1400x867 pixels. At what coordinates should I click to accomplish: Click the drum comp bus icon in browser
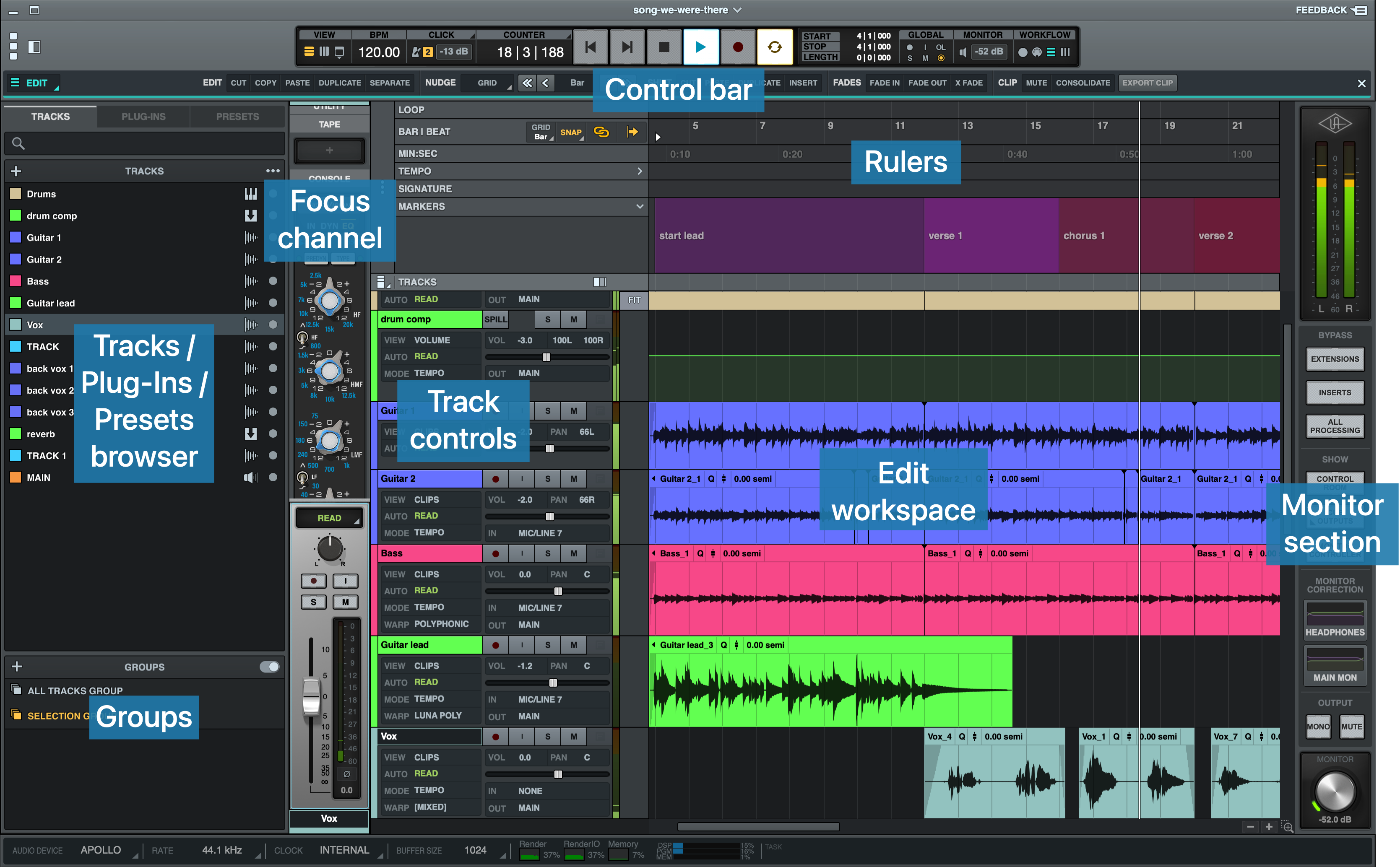pyautogui.click(x=251, y=216)
